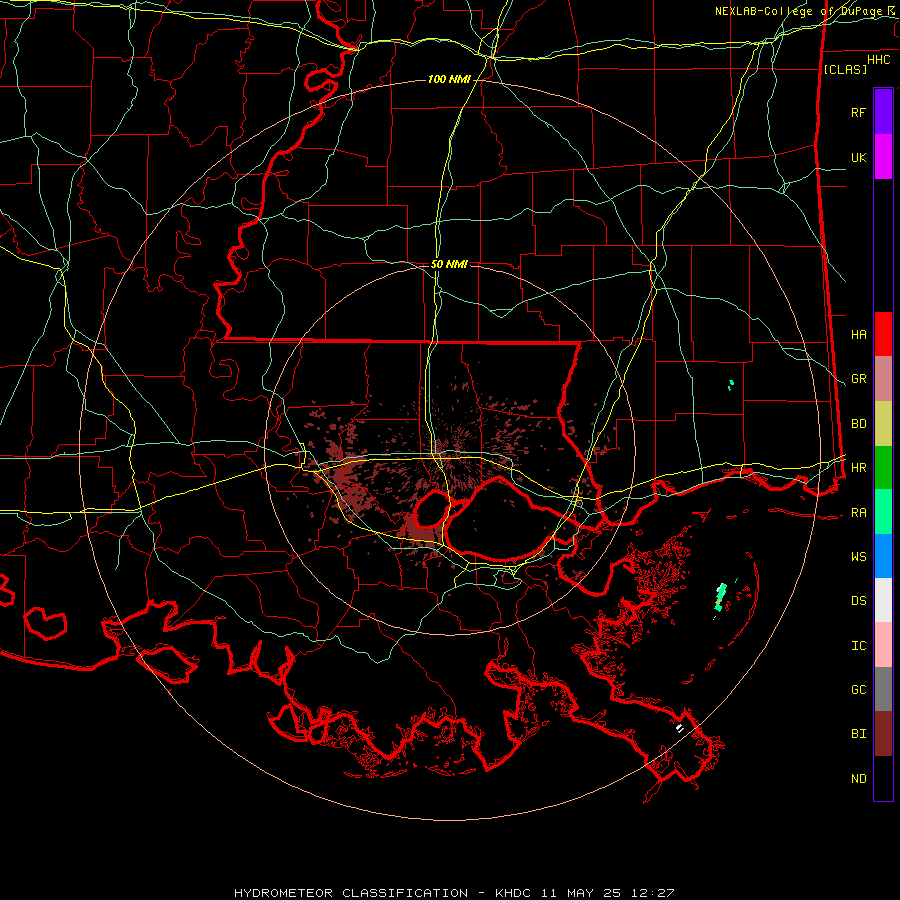Click the small green echo in the northeast
The image size is (900, 900).
[x=731, y=385]
